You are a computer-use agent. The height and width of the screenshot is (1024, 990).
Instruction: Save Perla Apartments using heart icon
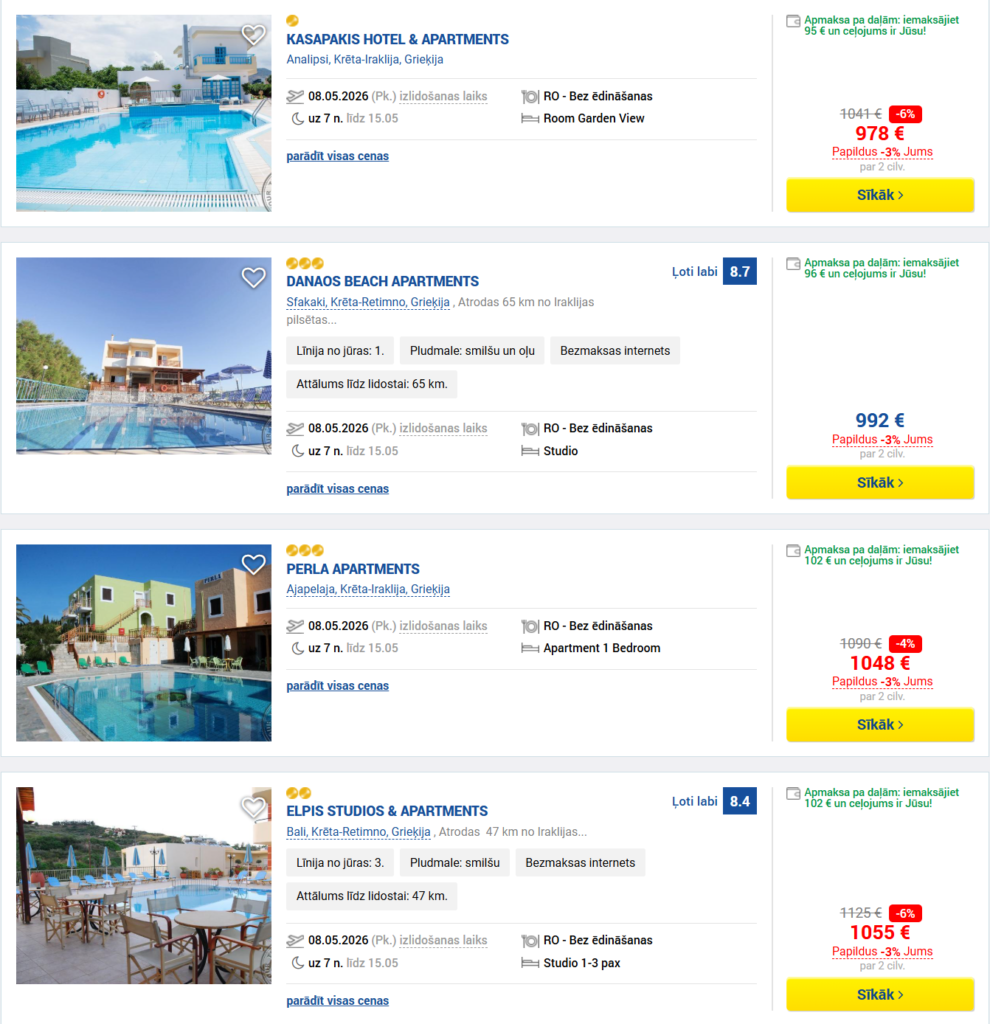[x=253, y=565]
